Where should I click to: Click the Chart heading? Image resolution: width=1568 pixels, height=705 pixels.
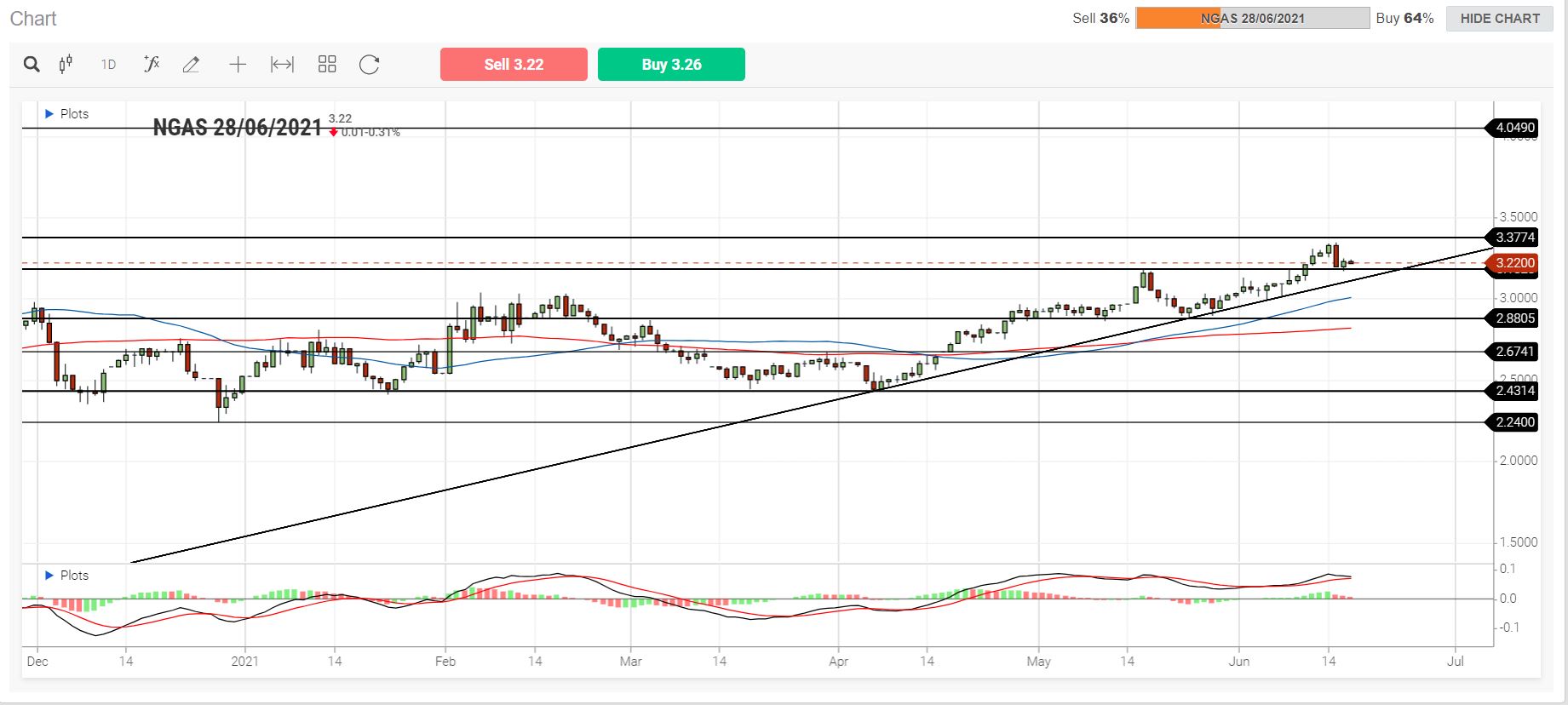33,19
